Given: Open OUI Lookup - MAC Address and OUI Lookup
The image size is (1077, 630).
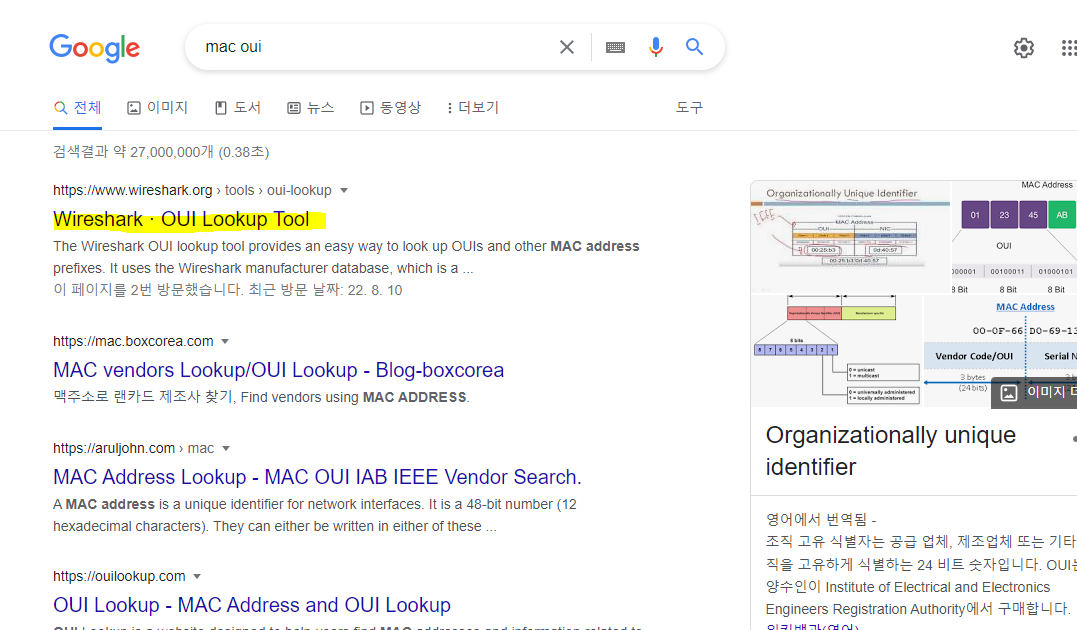Looking at the screenshot, I should click(x=251, y=605).
